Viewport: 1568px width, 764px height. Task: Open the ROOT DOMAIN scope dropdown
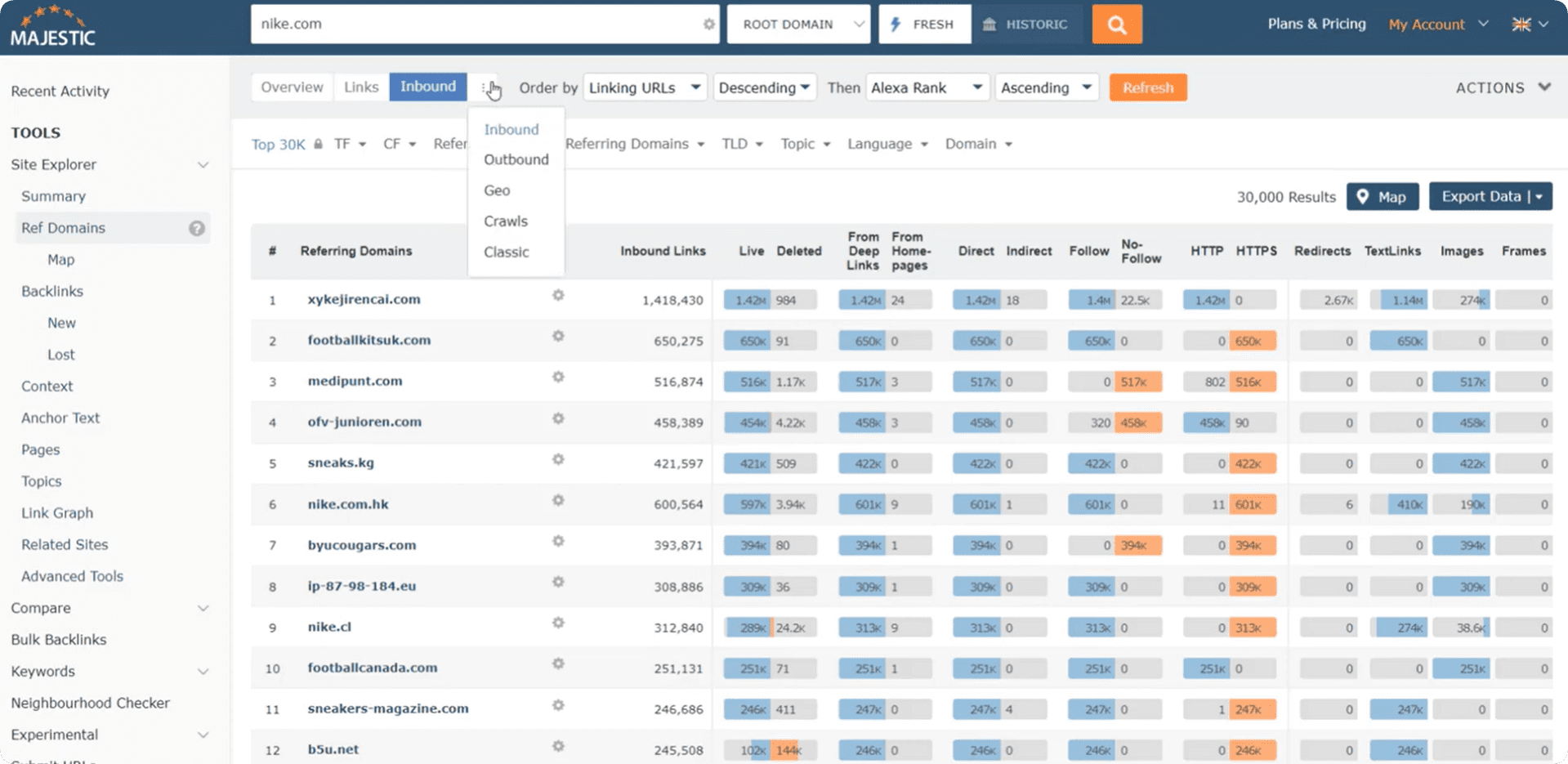tap(798, 25)
